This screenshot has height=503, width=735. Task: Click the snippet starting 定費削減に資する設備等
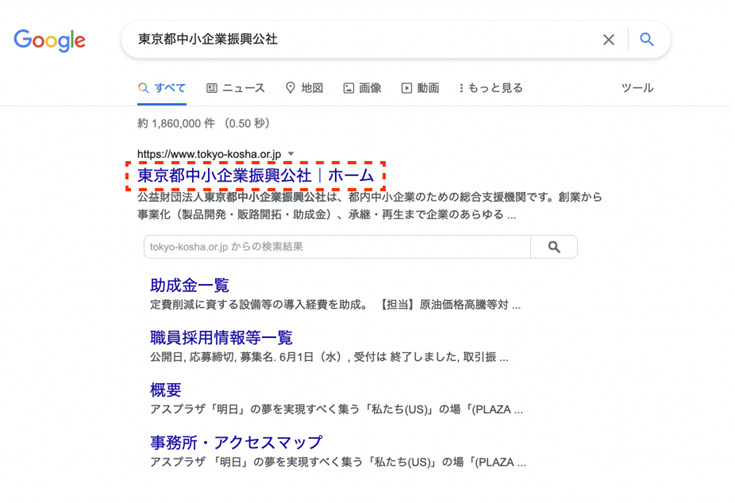point(335,305)
